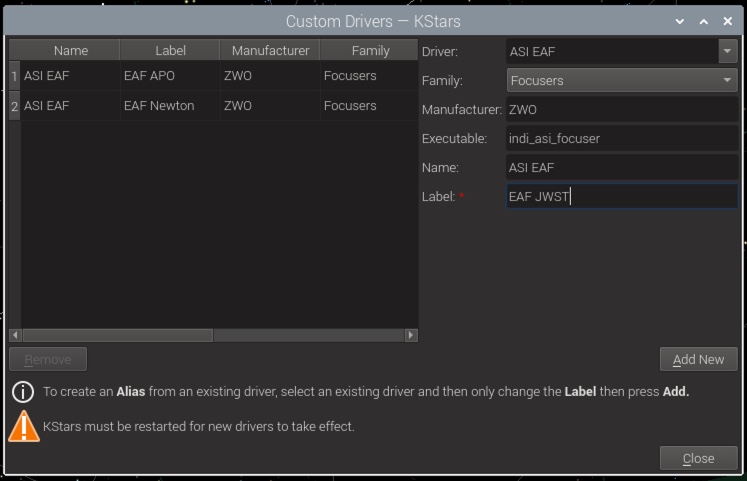Viewport: 747px width, 481px height.
Task: Select row header number 2
Action: 15,106
